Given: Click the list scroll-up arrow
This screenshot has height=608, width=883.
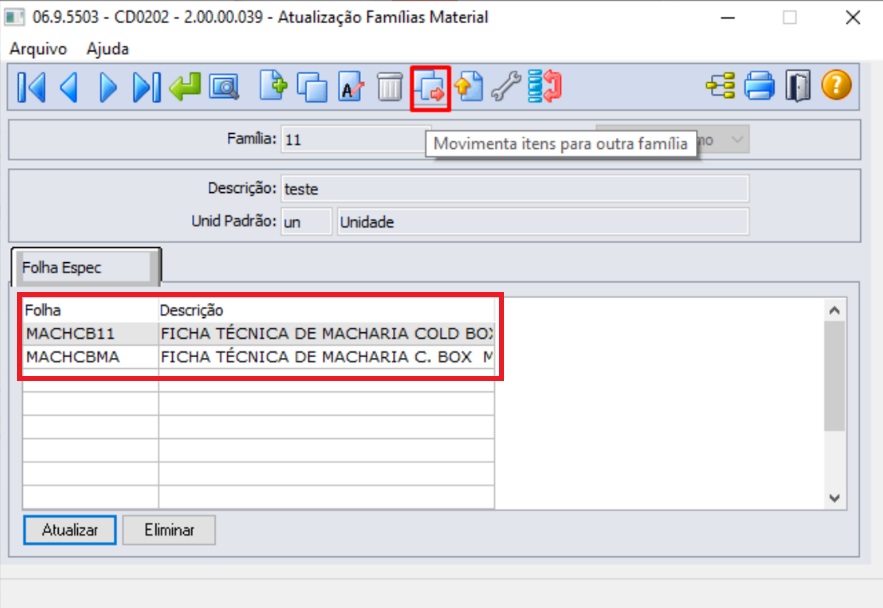Looking at the screenshot, I should (x=835, y=310).
